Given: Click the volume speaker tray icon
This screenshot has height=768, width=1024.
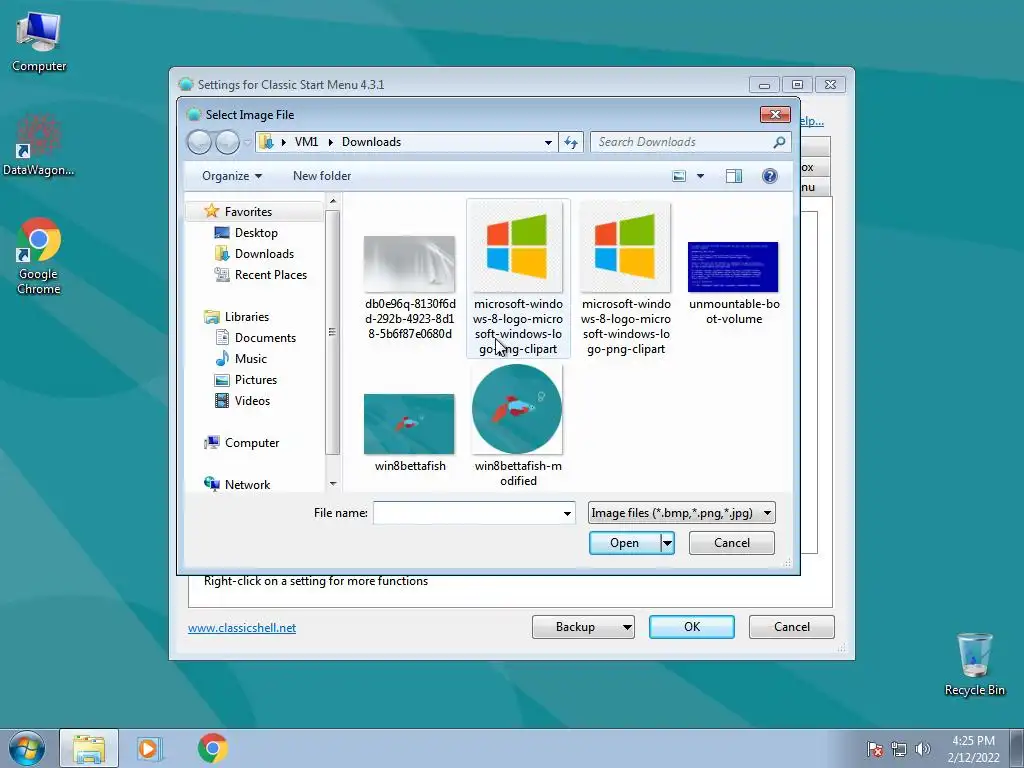Looking at the screenshot, I should click(x=922, y=749).
